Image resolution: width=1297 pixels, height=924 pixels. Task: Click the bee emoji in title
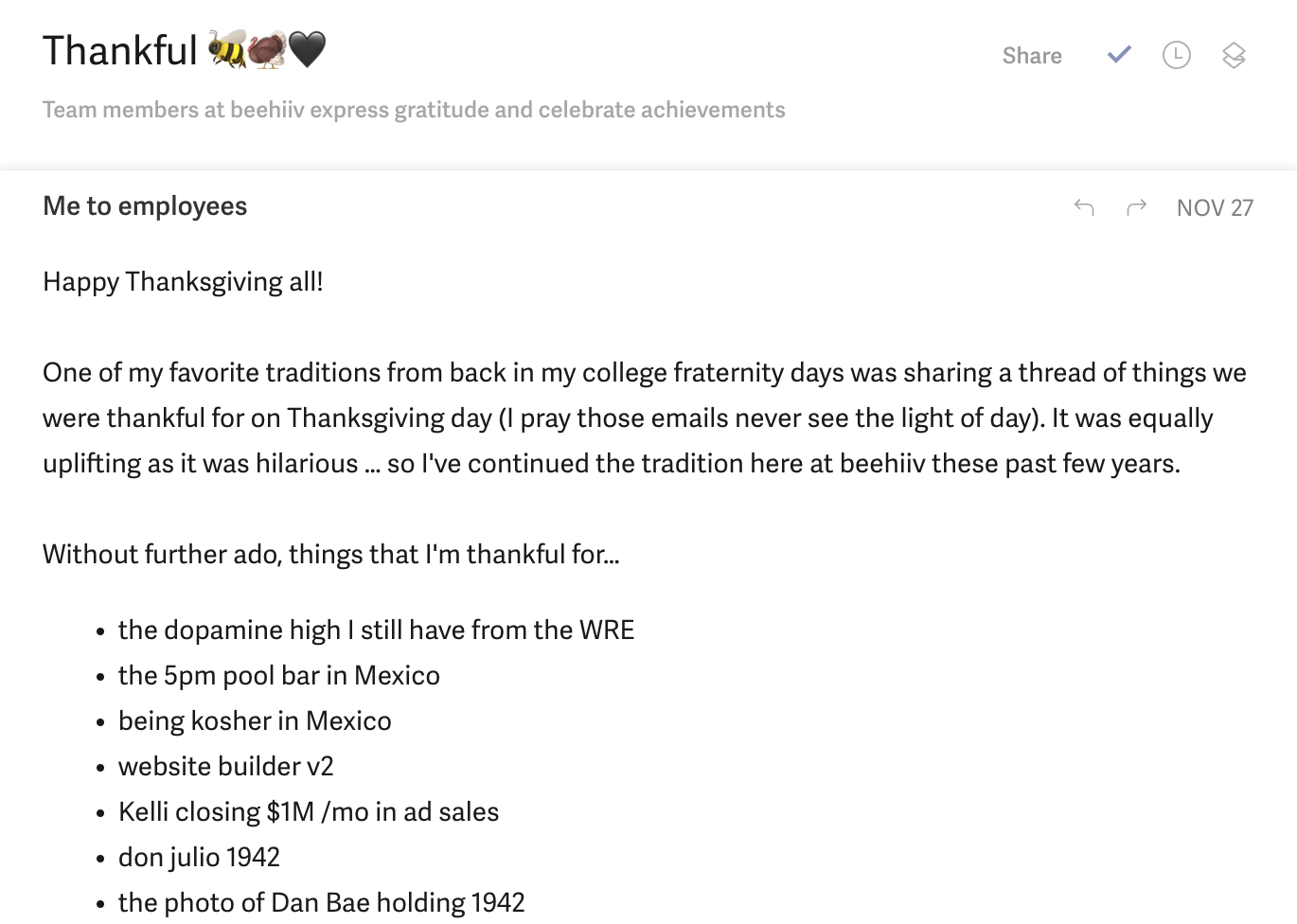(226, 49)
